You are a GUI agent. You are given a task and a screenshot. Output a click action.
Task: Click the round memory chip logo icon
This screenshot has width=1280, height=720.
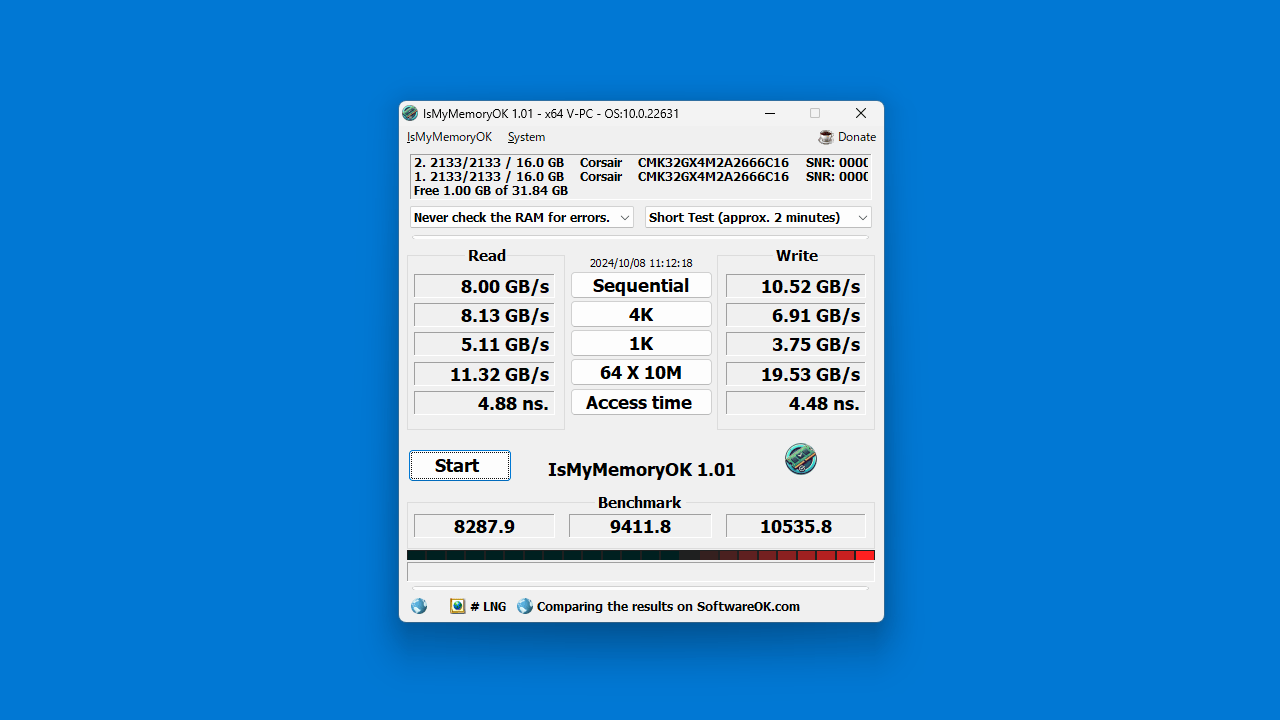pyautogui.click(x=801, y=459)
